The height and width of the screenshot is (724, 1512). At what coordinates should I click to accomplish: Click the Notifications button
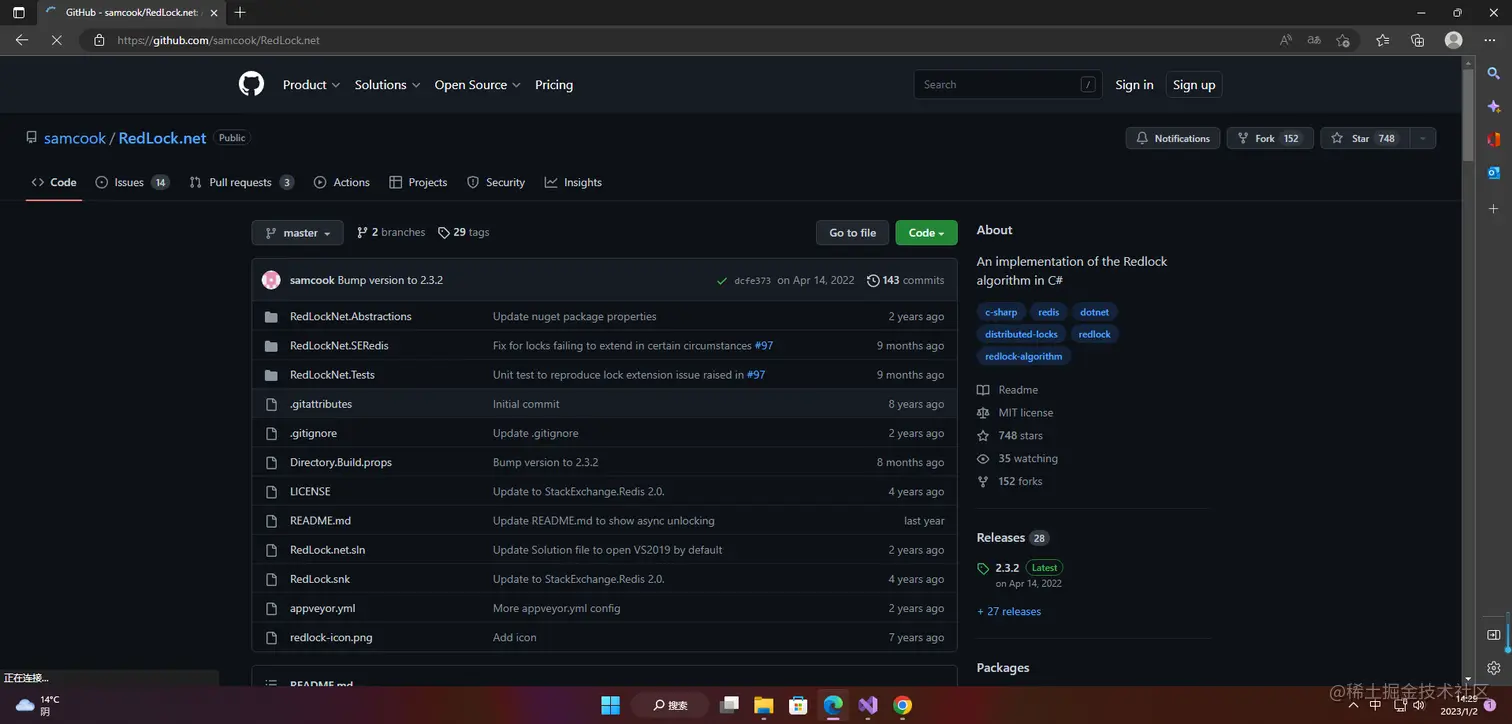[1173, 138]
